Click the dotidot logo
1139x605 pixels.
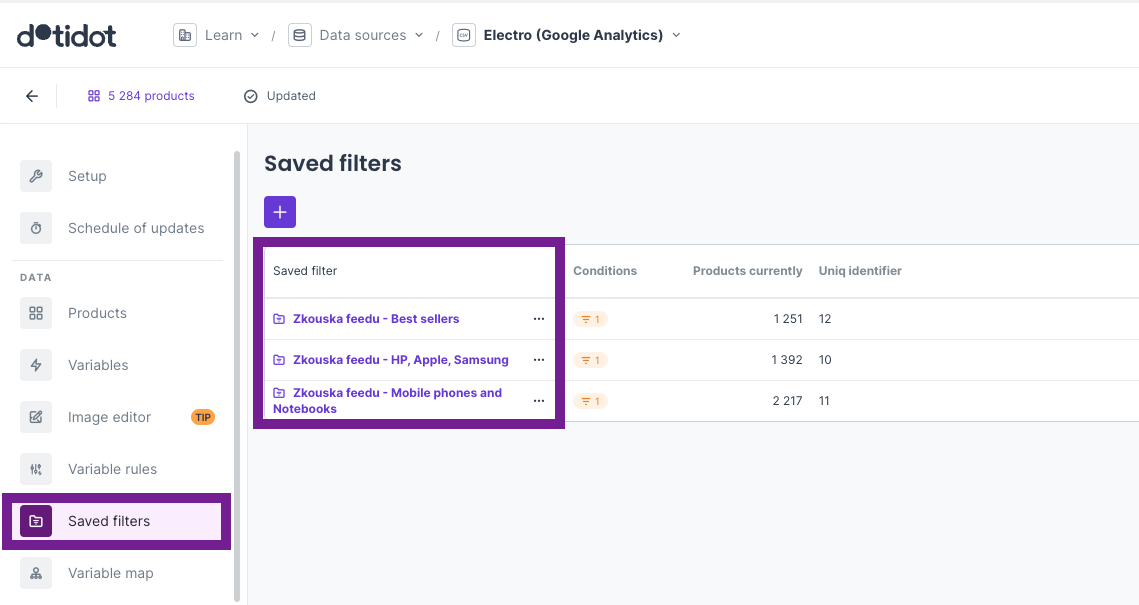67,35
